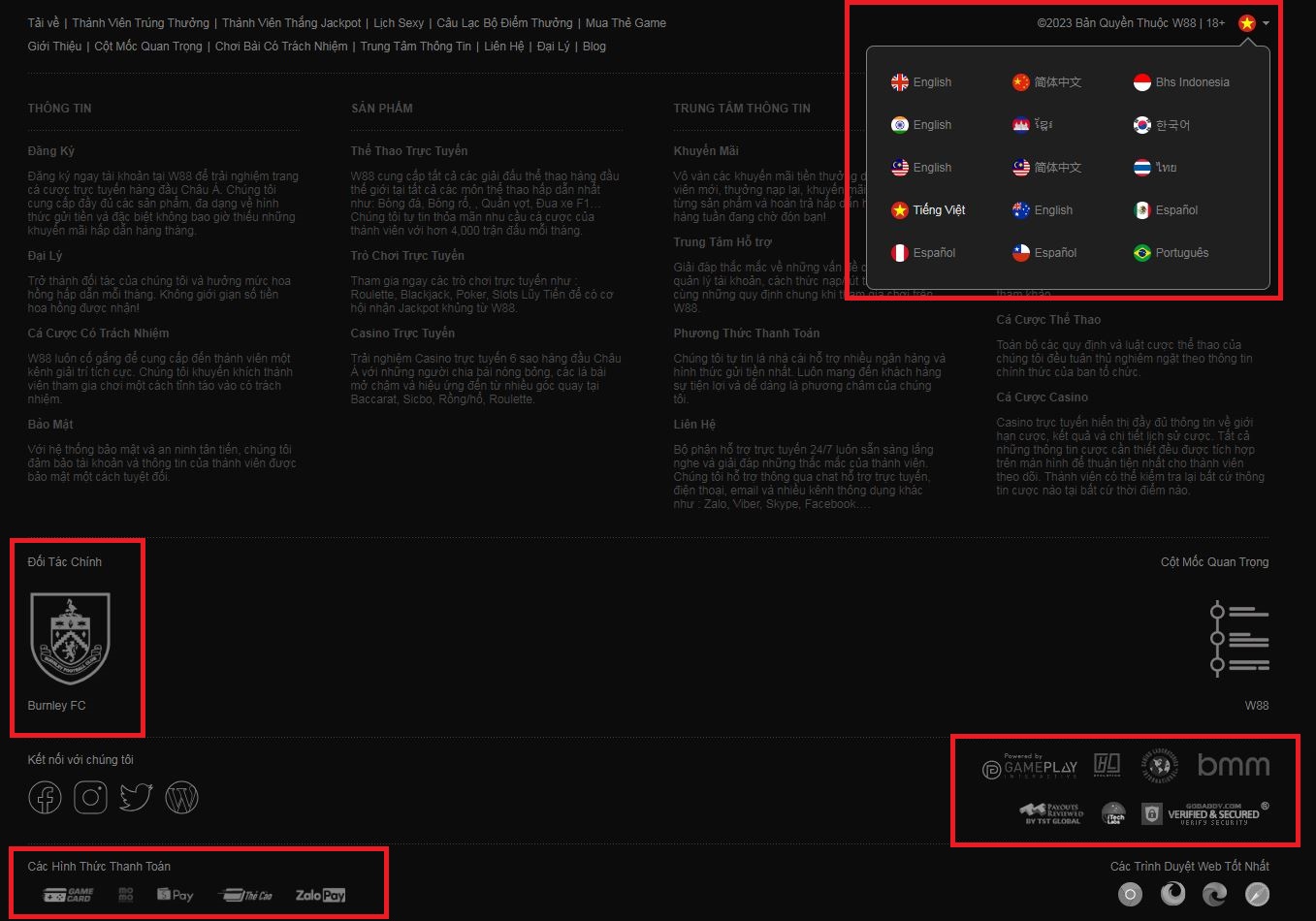Open the Blog link in footer
Screen dimensions: 1316x921
[x=594, y=47]
